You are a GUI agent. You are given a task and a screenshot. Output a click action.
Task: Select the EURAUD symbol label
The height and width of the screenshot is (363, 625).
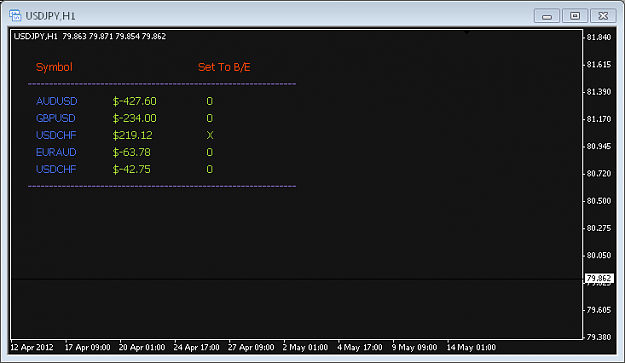coord(56,152)
